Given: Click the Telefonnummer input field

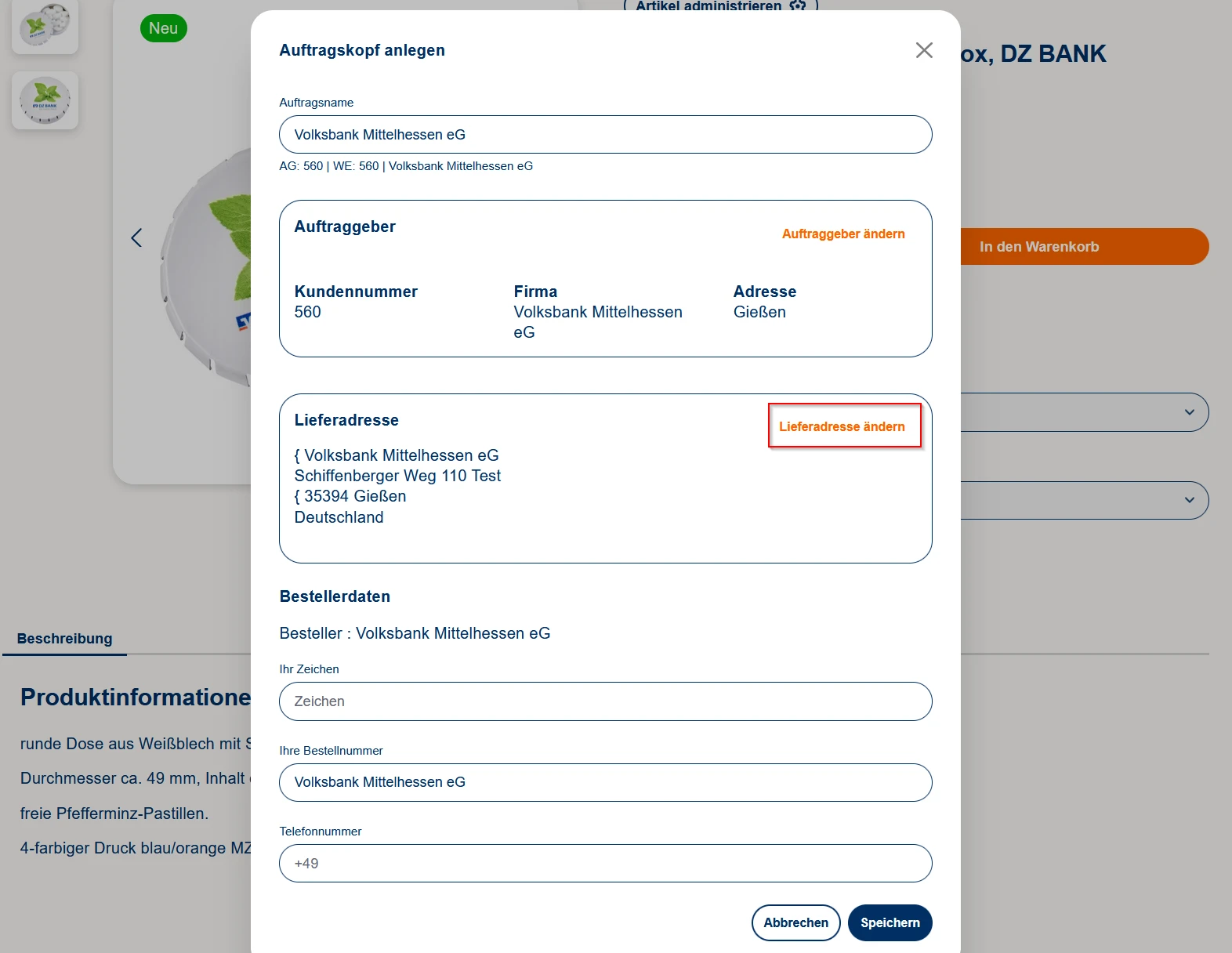Looking at the screenshot, I should 605,863.
